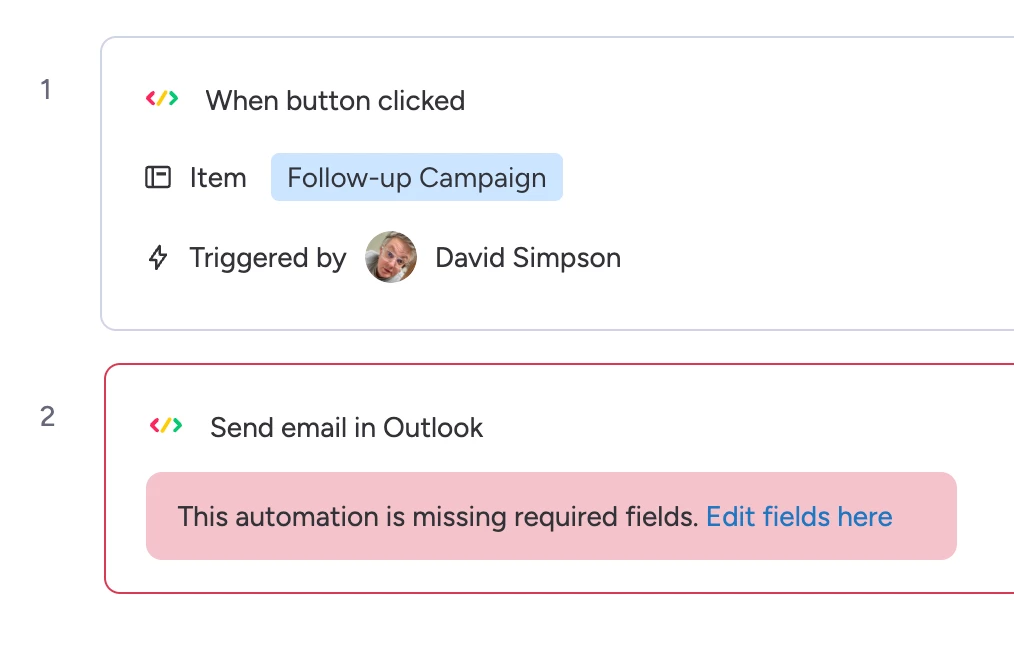Click the word Outlook in step two's title
The width and height of the screenshot is (1014, 646).
point(433,428)
